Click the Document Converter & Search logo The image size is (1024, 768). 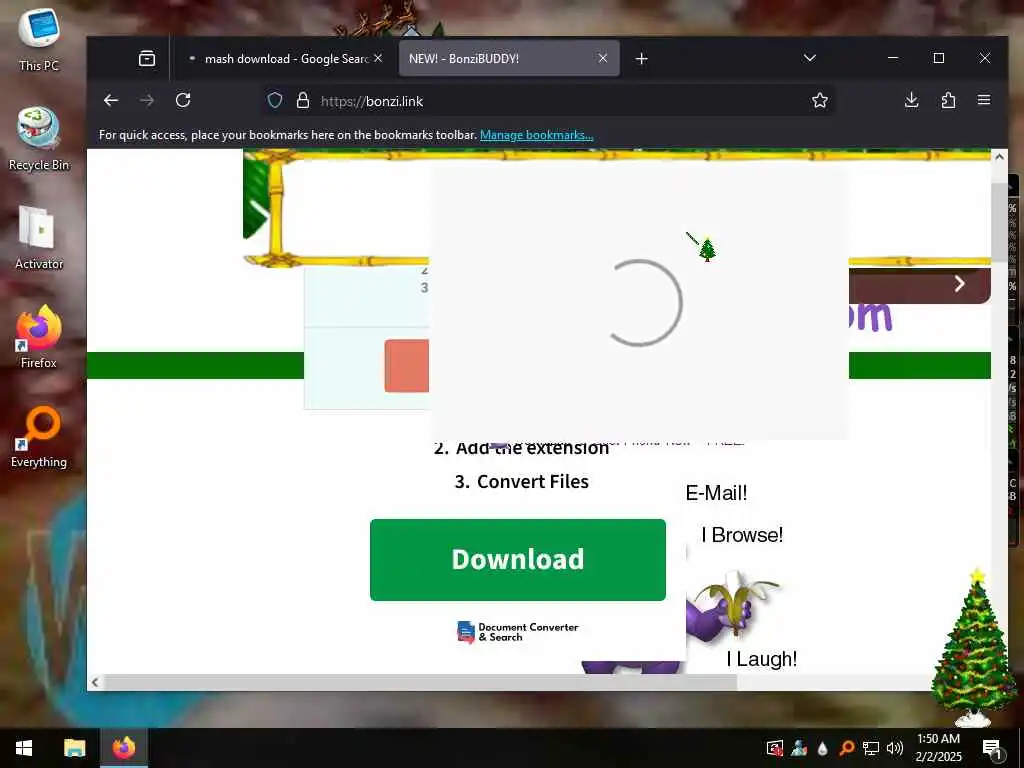pos(518,632)
